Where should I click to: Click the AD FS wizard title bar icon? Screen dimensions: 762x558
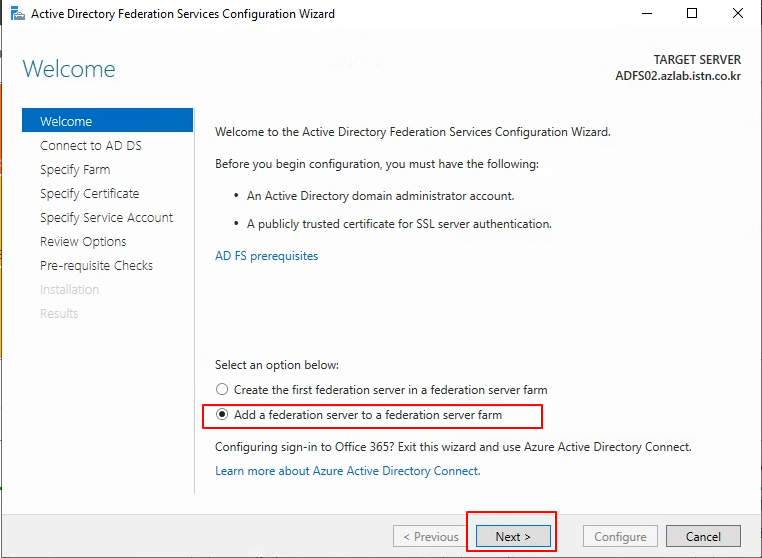tap(17, 14)
